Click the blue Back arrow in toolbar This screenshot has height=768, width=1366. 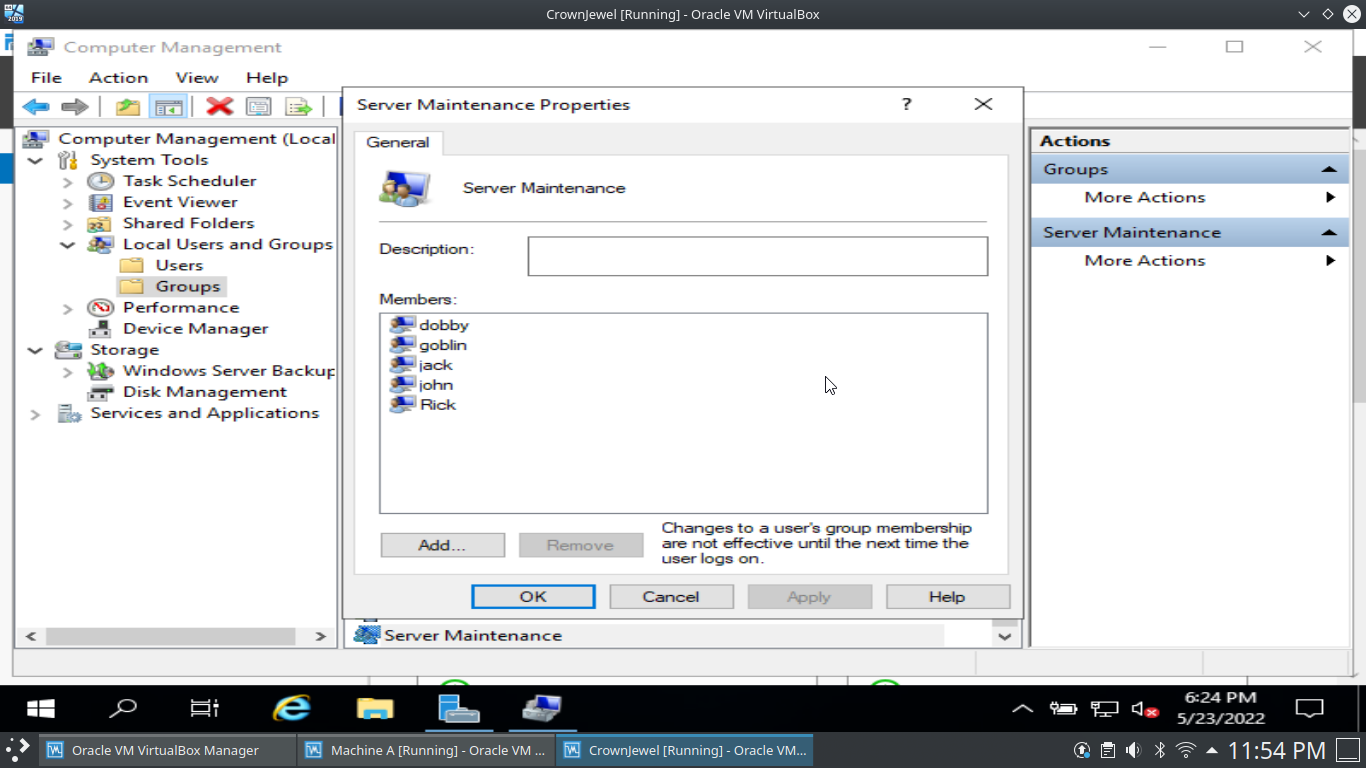(36, 107)
